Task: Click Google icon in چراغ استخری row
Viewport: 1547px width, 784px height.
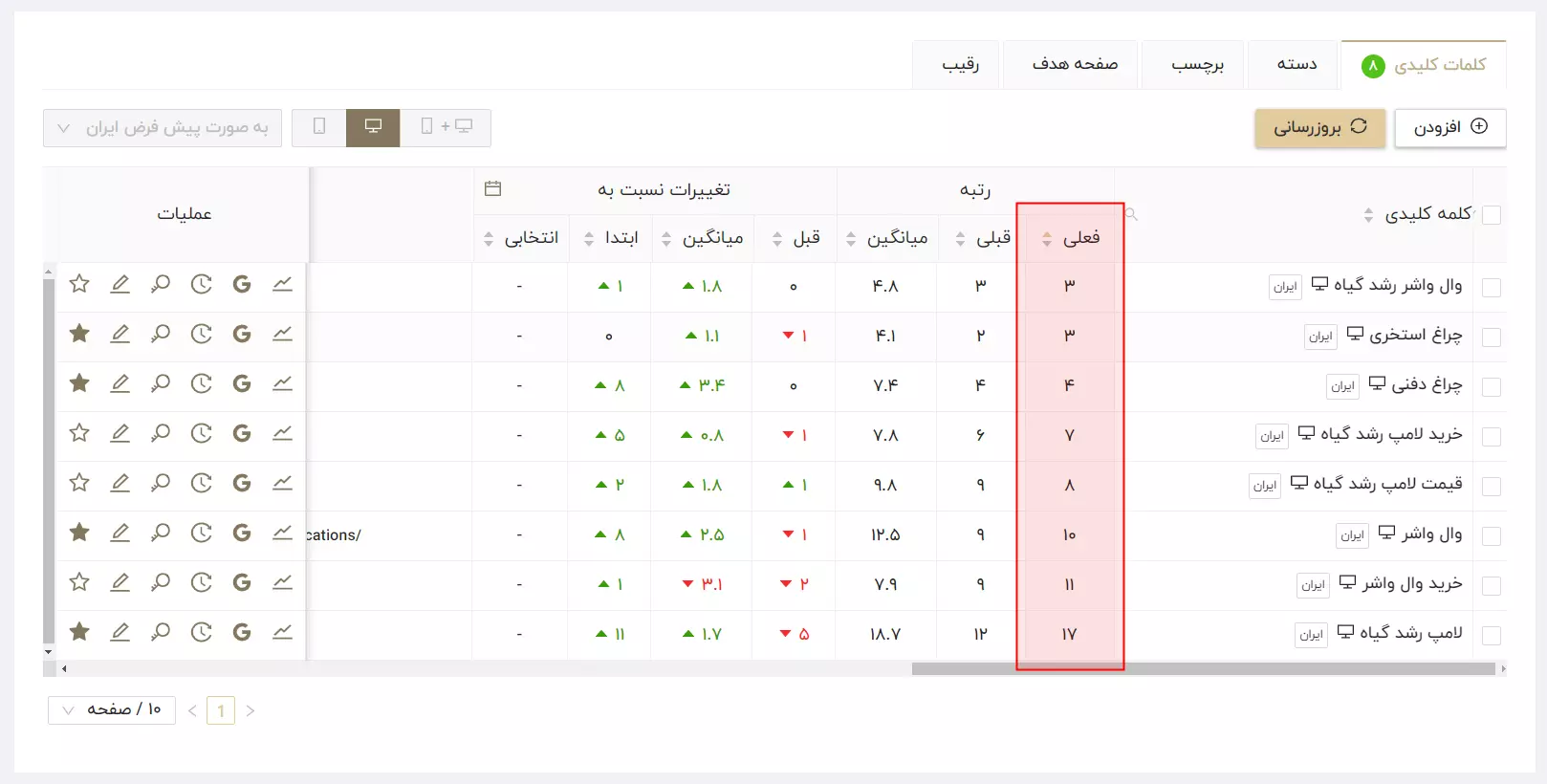Action: [x=242, y=334]
